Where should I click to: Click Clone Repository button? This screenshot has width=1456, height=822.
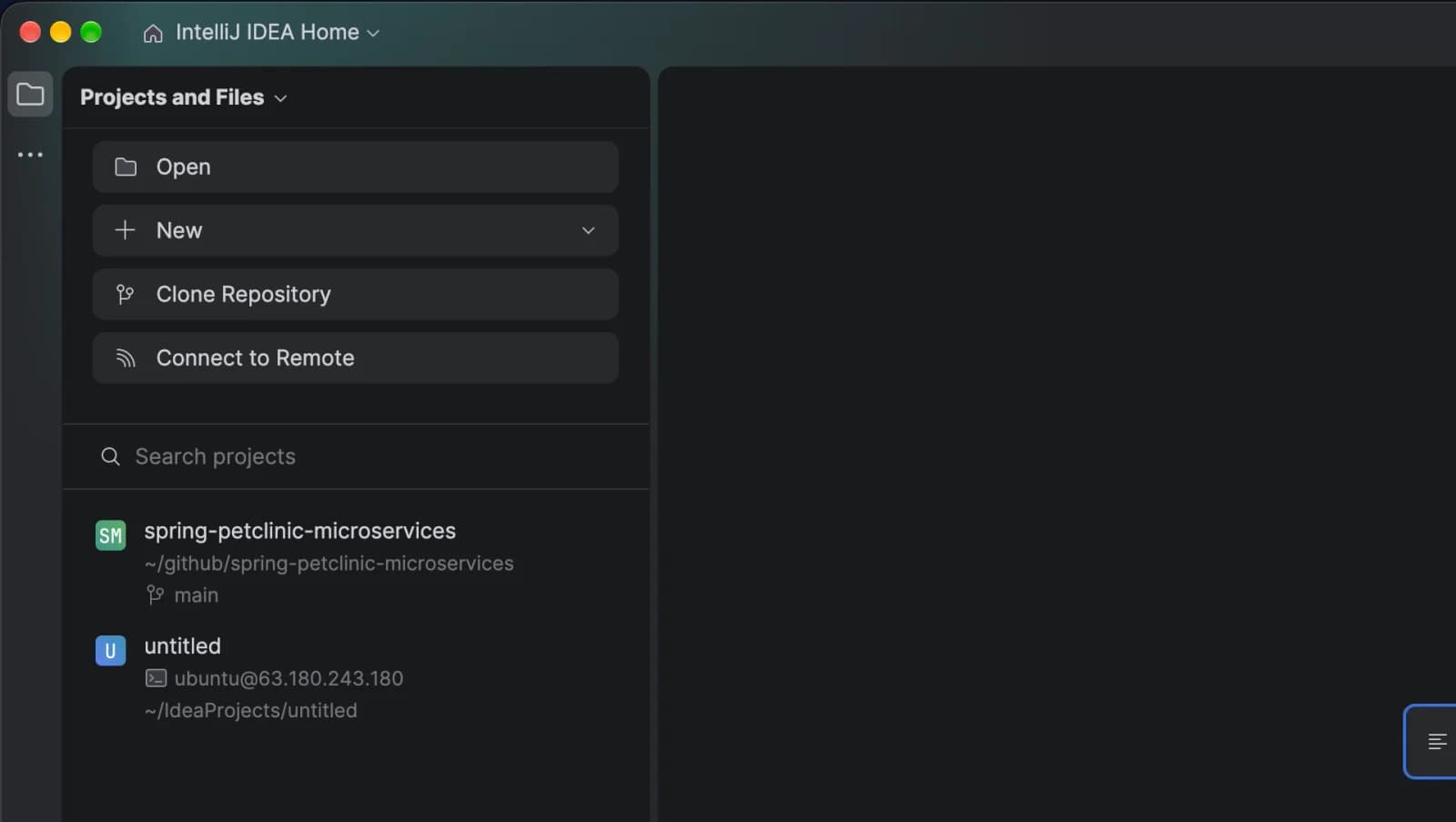(356, 294)
